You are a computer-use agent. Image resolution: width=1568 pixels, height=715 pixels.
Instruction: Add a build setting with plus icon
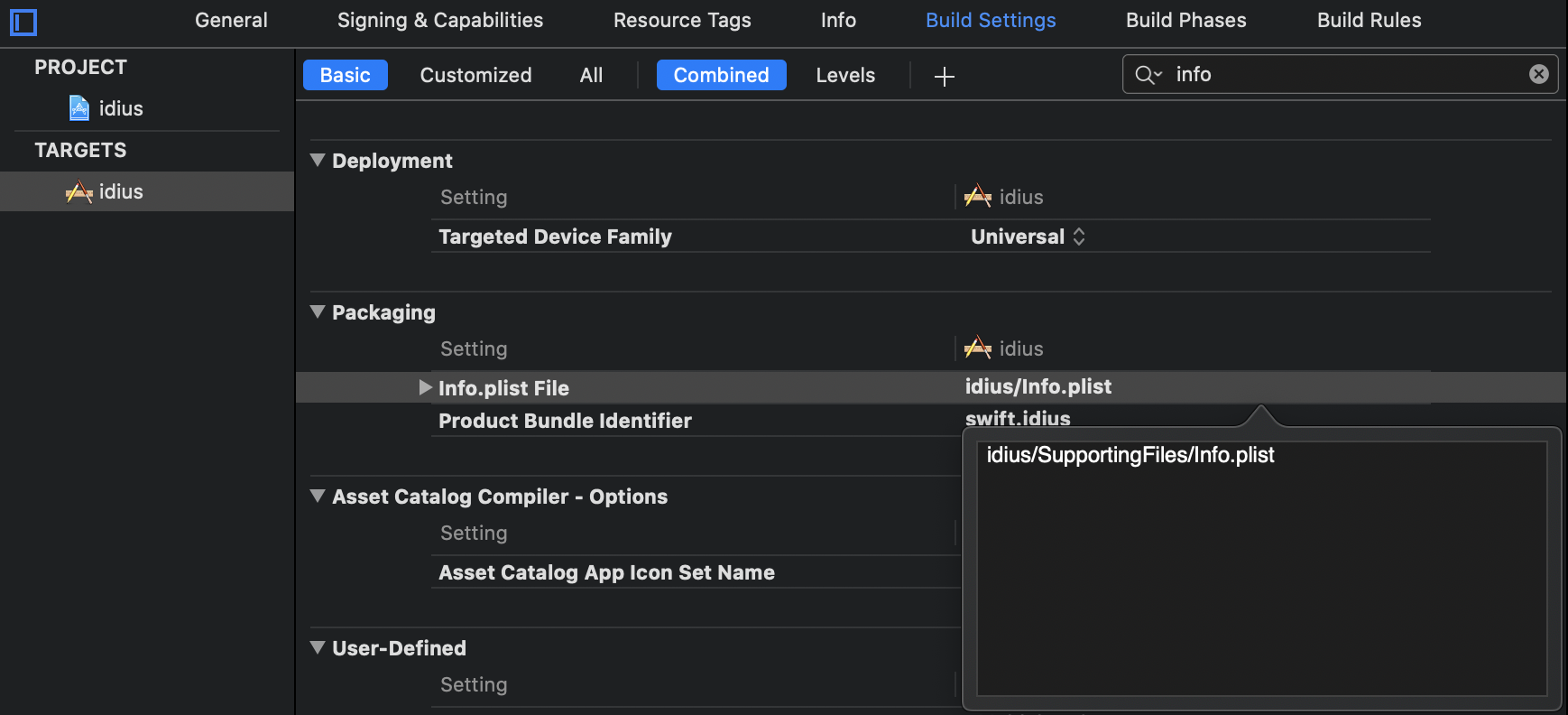point(945,76)
